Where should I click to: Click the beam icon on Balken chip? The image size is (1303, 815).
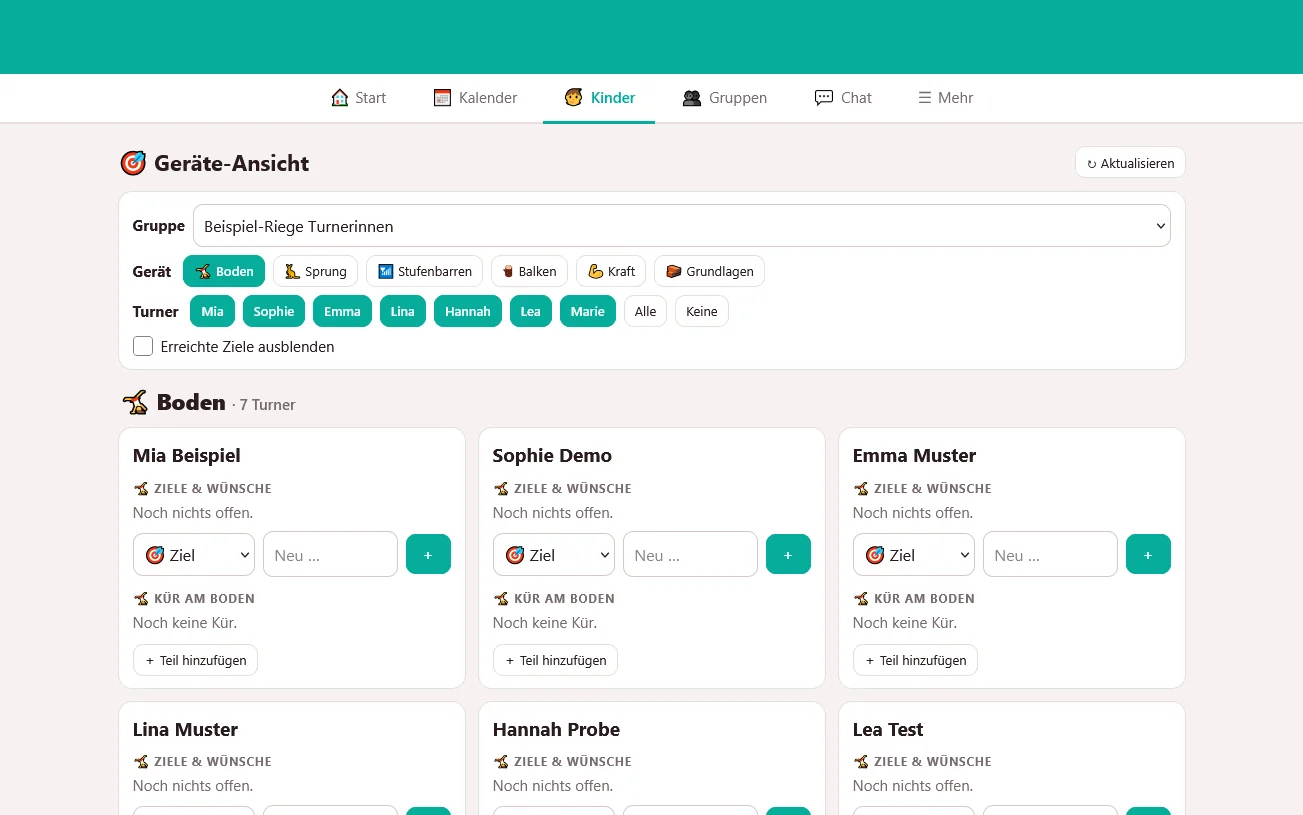coord(508,272)
